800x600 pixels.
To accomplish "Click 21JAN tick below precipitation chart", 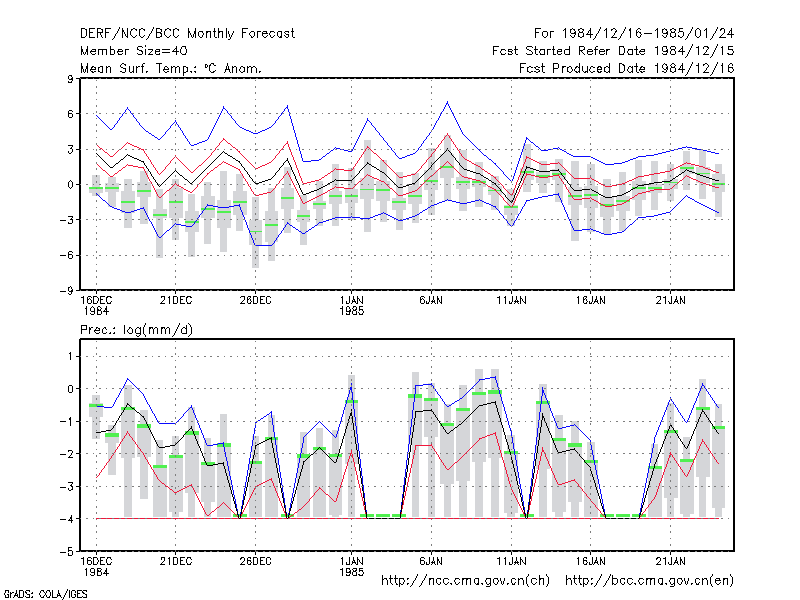I will (x=670, y=561).
